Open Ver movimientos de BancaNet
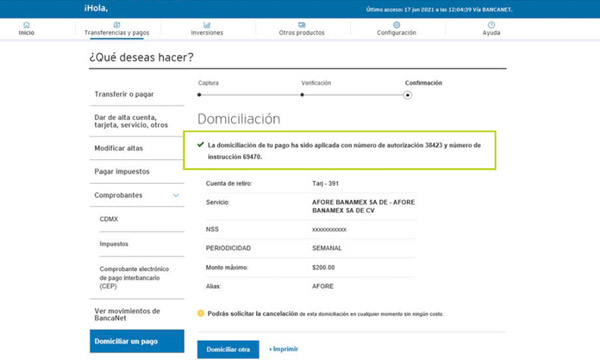The width and height of the screenshot is (600, 360). pos(127,314)
